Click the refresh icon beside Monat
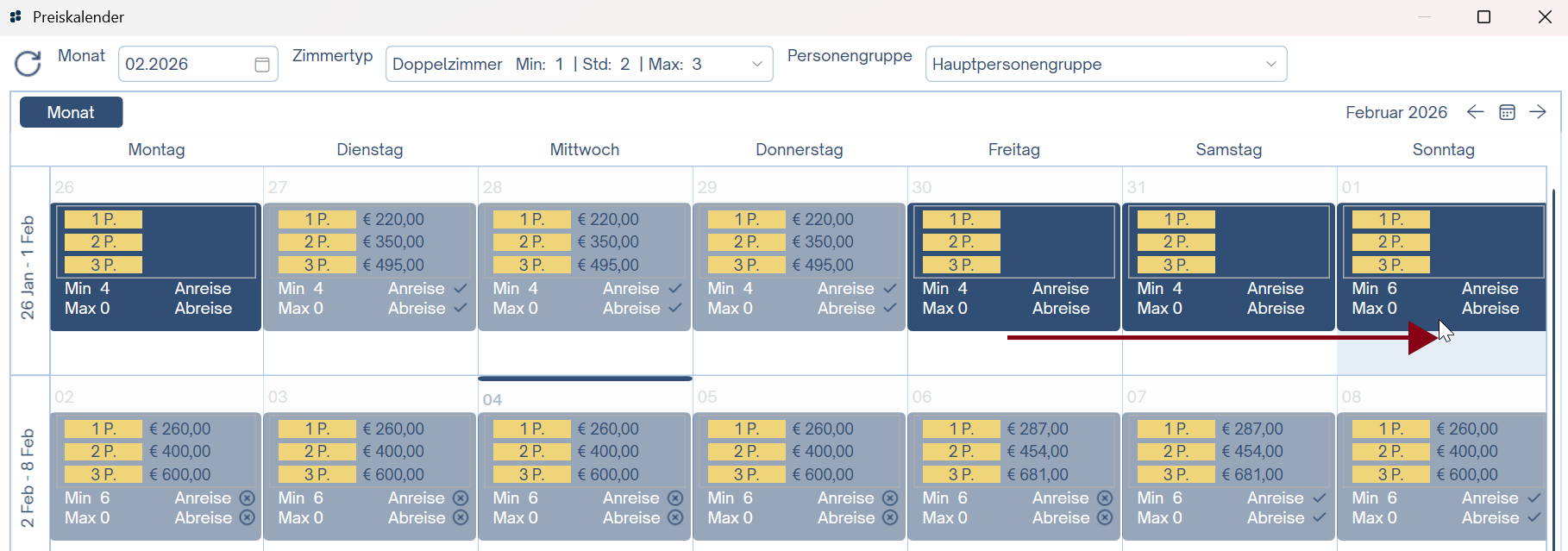 (28, 64)
